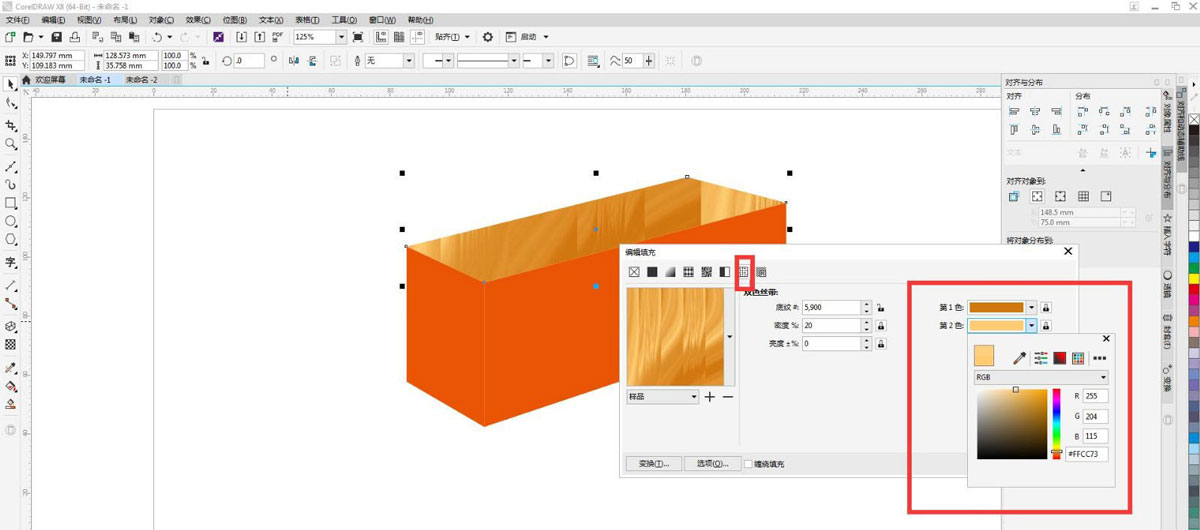The image size is (1200, 530).
Task: Open the 125% zoom level dropdown
Action: pyautogui.click(x=341, y=37)
